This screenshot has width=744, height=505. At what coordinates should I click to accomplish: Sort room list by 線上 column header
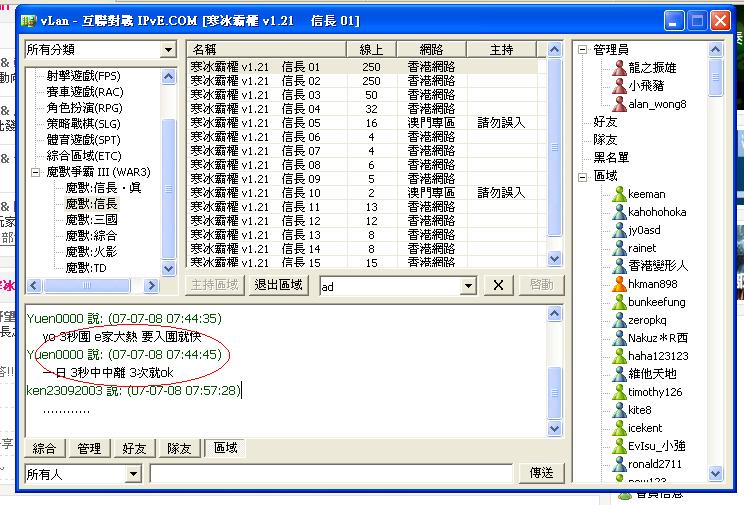372,49
